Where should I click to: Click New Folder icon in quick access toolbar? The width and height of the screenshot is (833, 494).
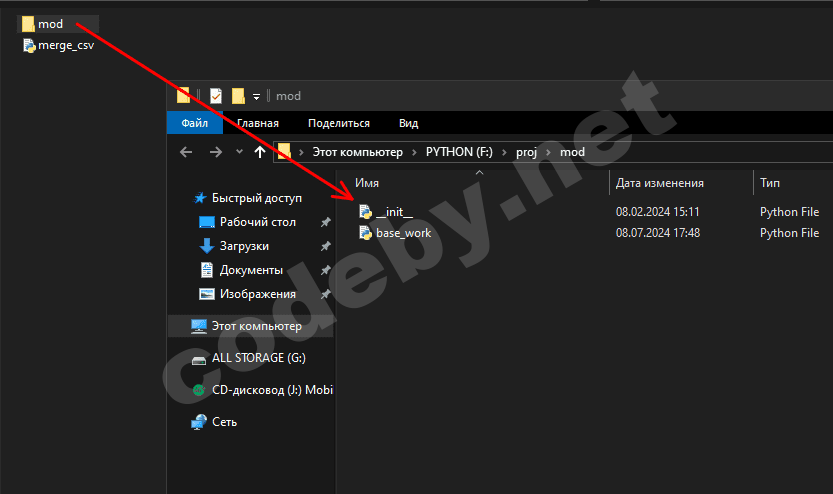(238, 96)
